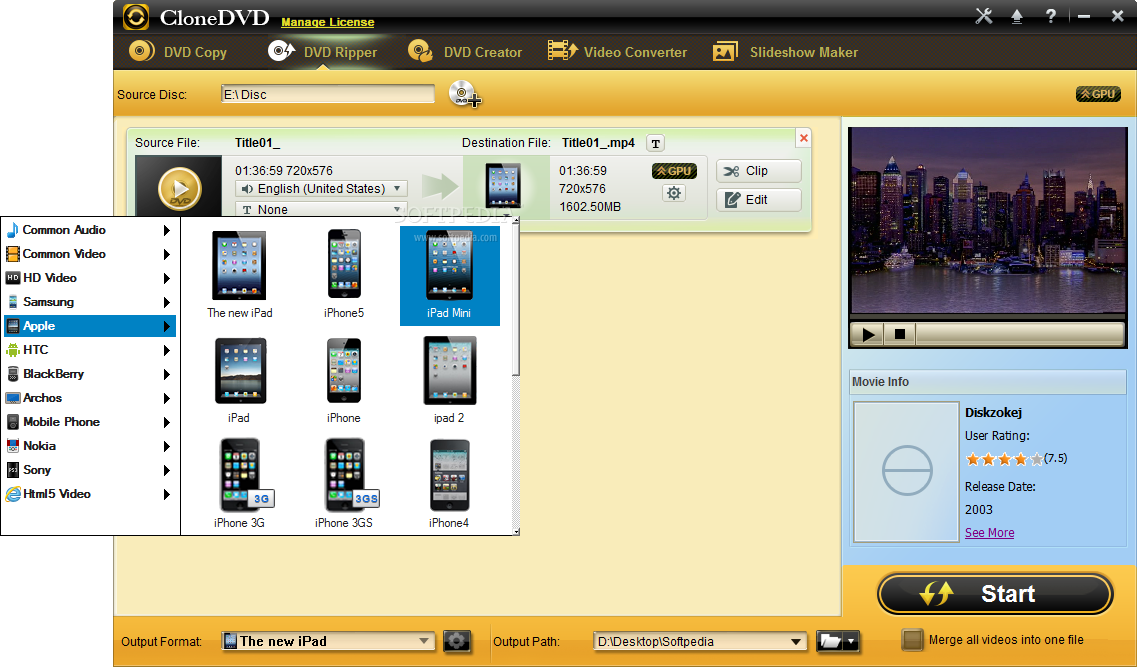The height and width of the screenshot is (667, 1137).
Task: Click the CloneDVD logo icon
Action: pyautogui.click(x=136, y=17)
